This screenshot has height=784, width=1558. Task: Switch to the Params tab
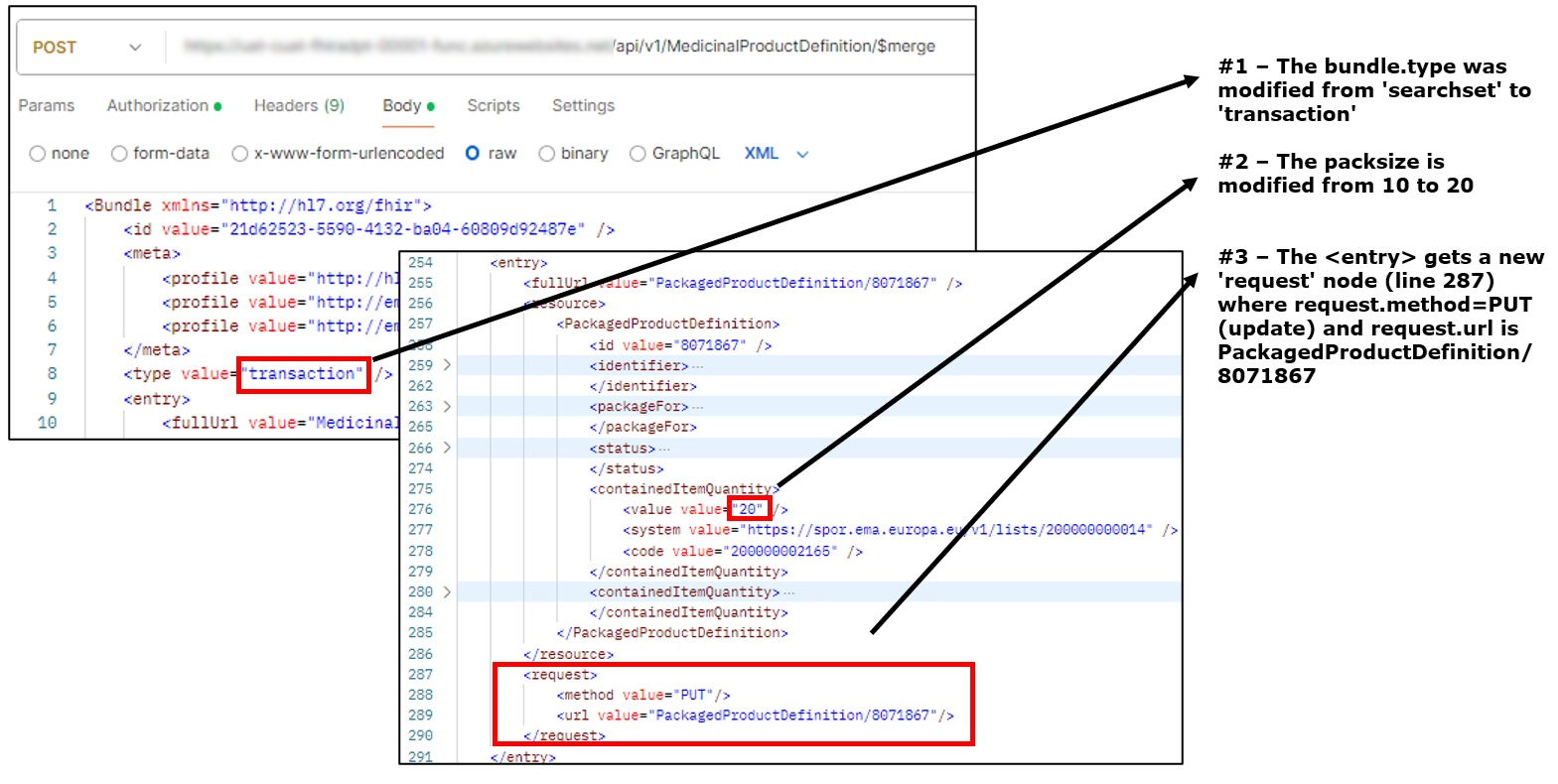[x=47, y=105]
